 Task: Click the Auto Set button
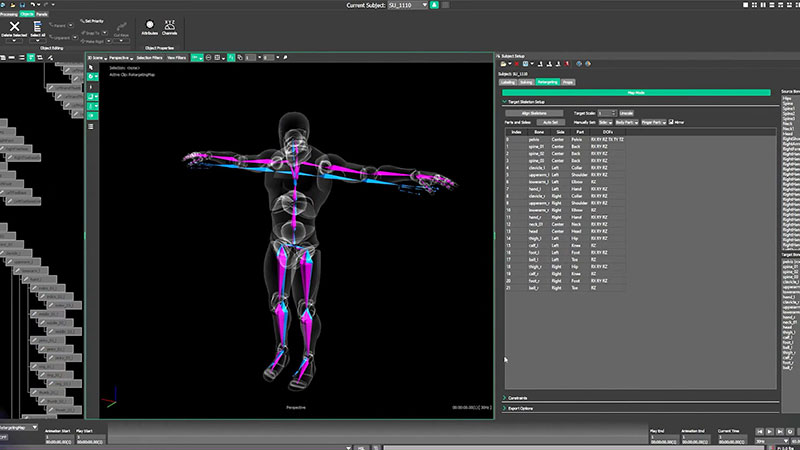click(x=551, y=122)
